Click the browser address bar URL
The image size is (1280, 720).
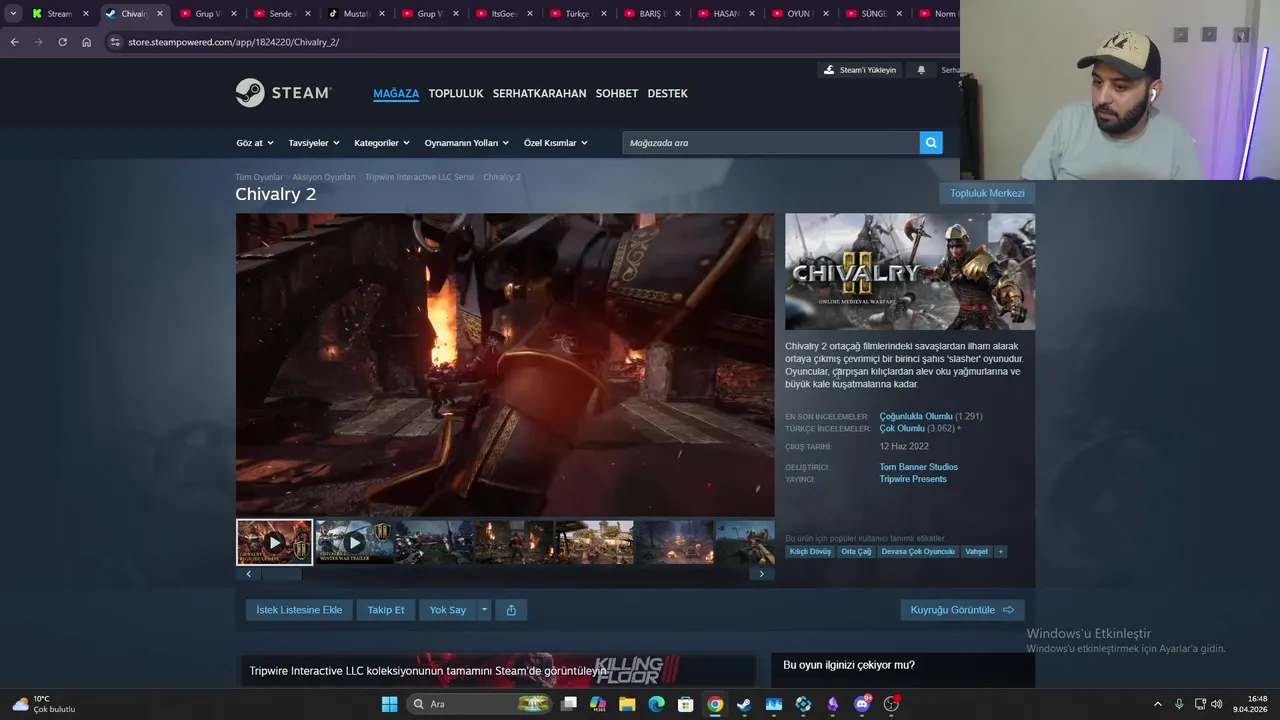coord(234,42)
